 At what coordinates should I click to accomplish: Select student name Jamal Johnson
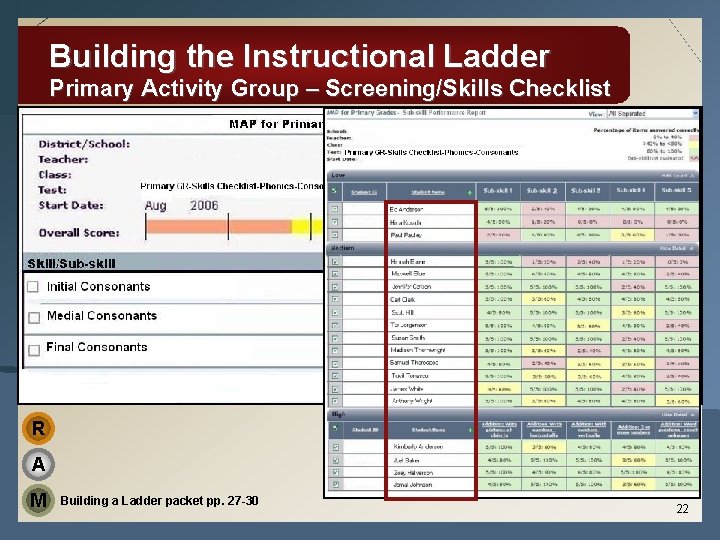[412, 484]
